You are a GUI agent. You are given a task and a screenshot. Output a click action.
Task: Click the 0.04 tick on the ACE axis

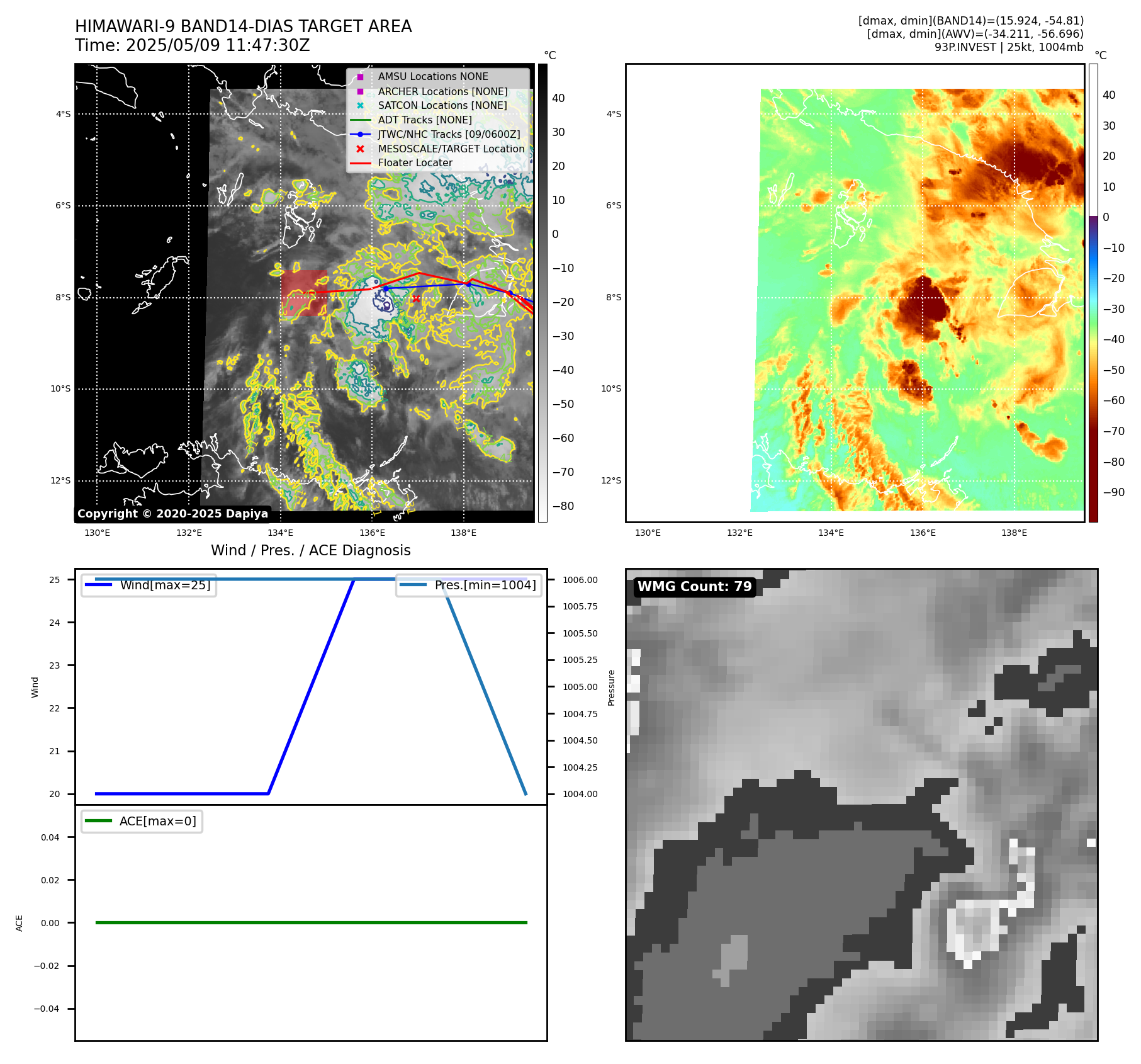(x=50, y=837)
